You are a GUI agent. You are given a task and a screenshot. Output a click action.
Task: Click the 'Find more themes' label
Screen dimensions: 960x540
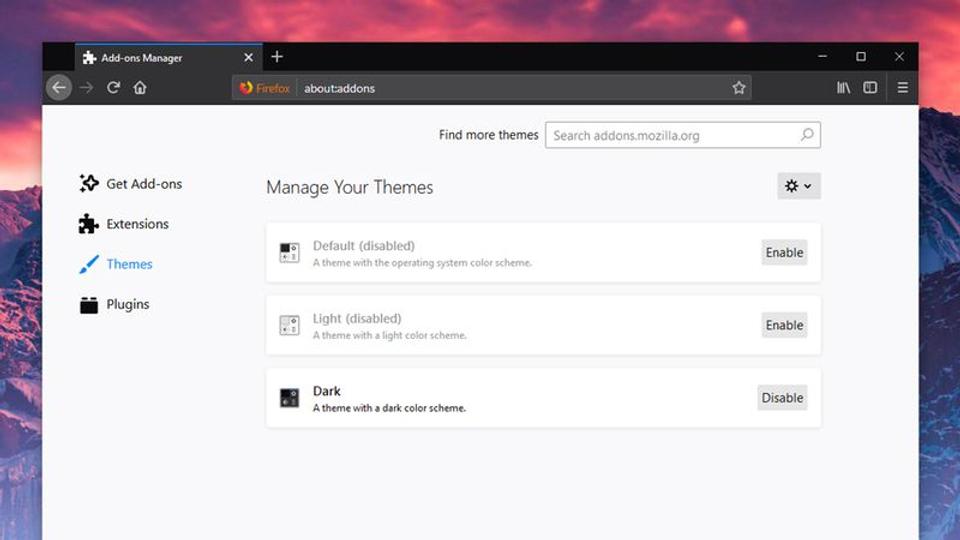[489, 135]
